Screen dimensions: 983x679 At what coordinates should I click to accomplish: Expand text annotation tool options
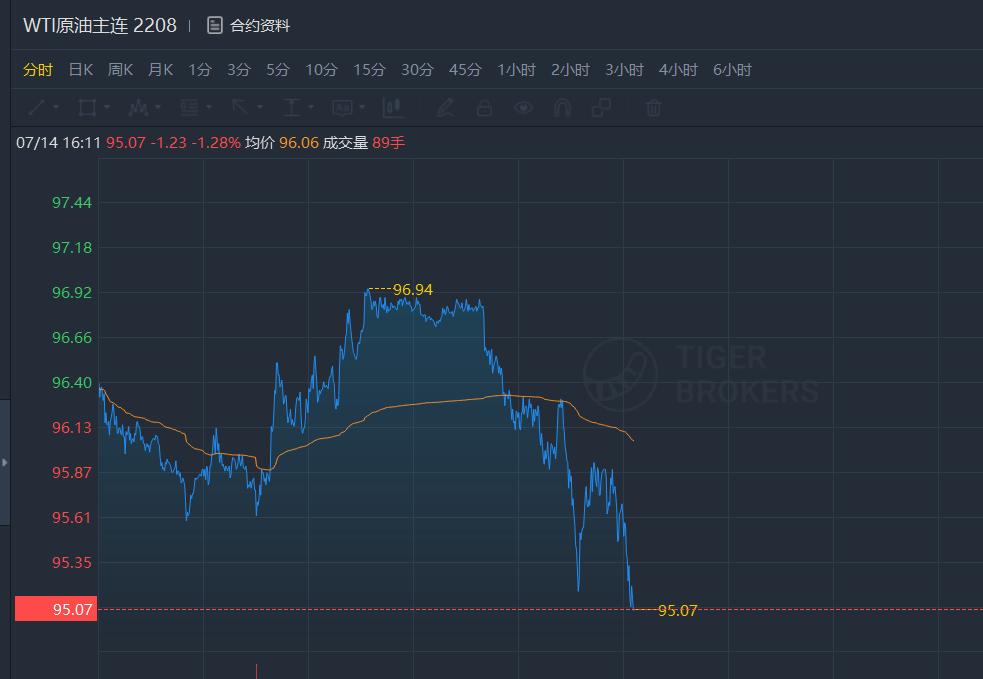(362, 107)
